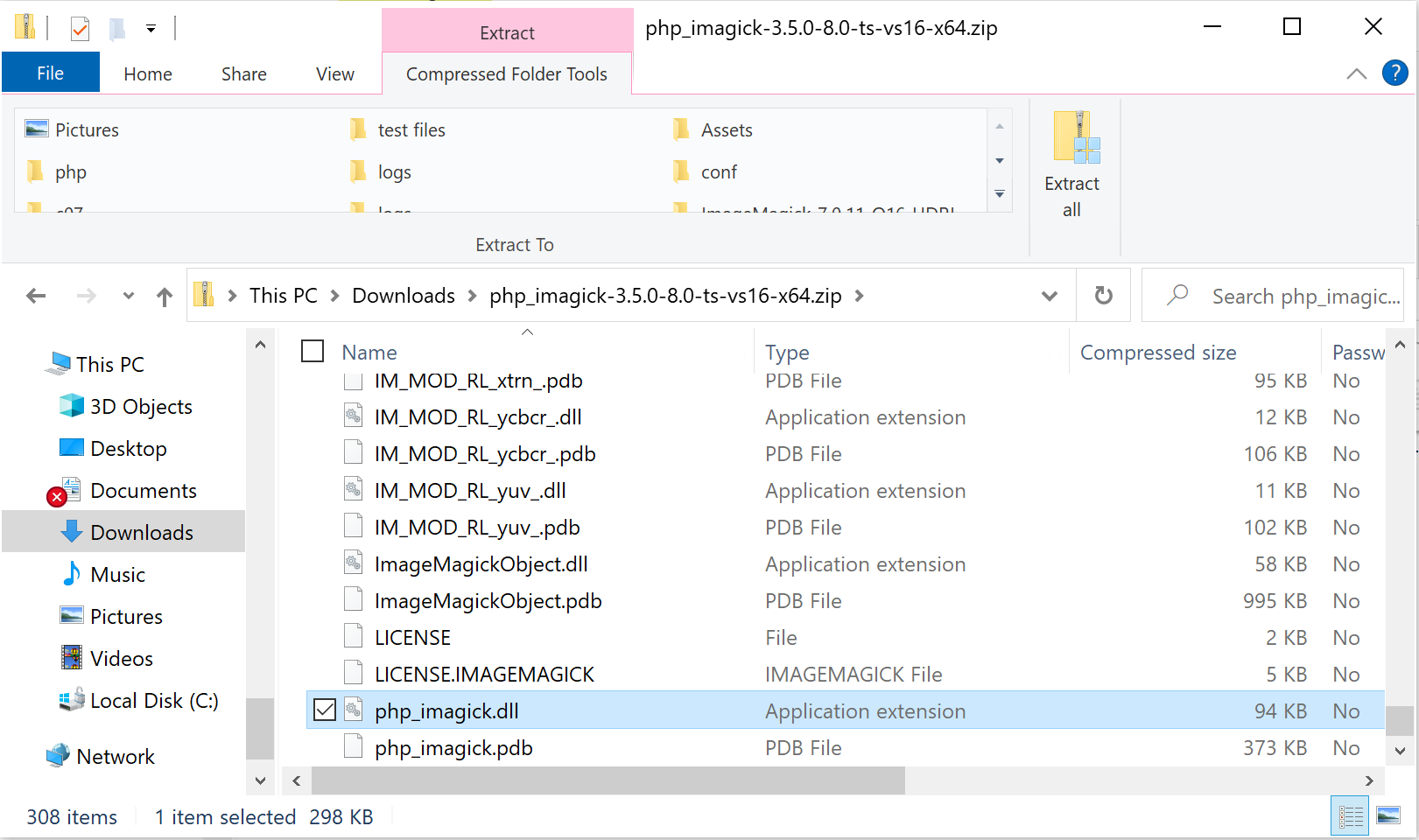Image resolution: width=1419 pixels, height=840 pixels.
Task: Select the LICENSE.IMAGEMAGICK file row
Action: coord(846,674)
